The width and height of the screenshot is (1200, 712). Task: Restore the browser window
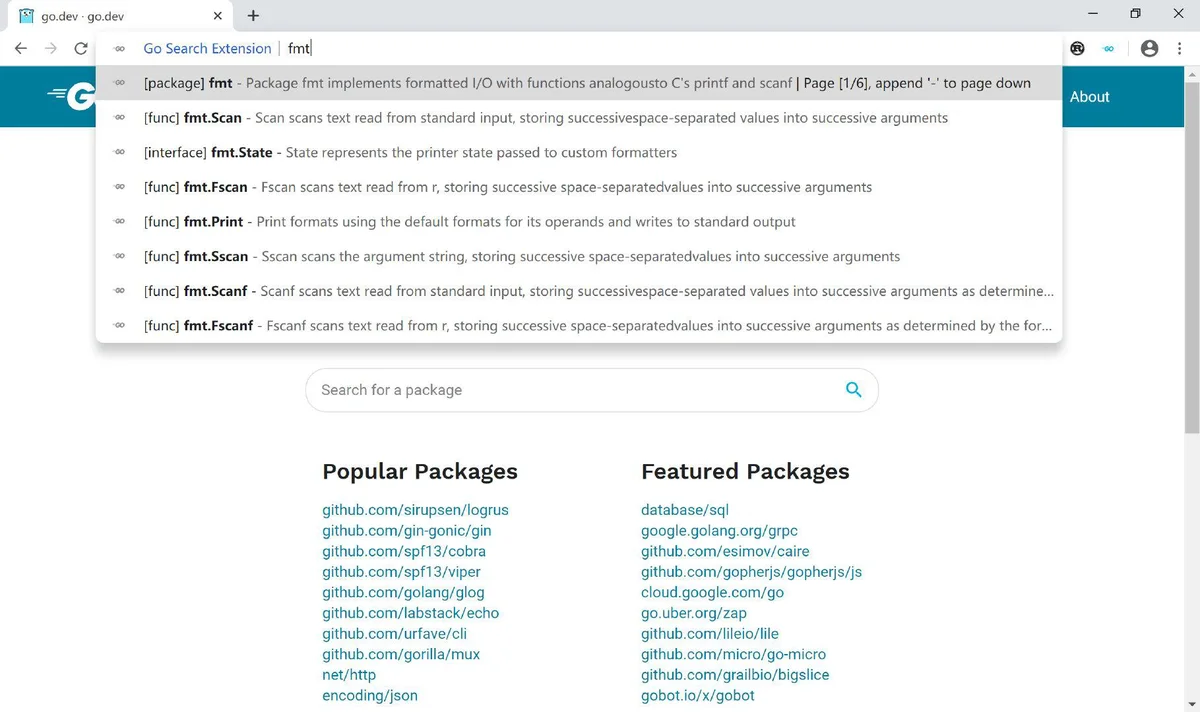coord(1135,14)
